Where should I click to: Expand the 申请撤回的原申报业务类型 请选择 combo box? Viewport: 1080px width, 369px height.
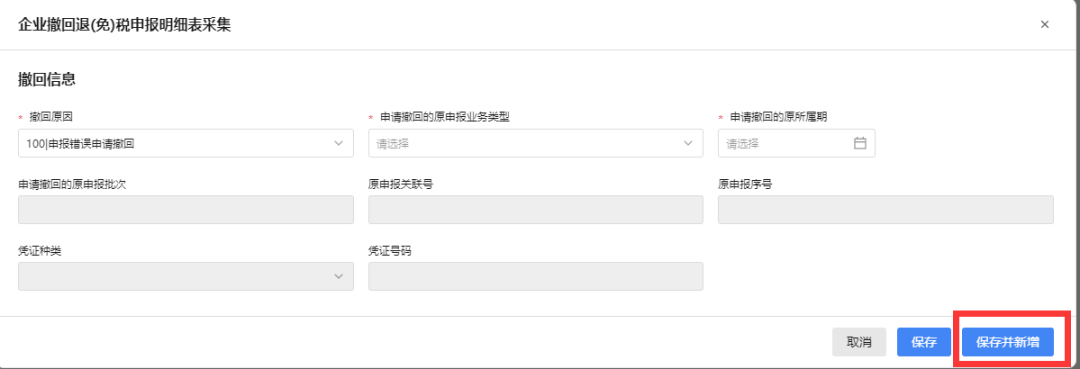point(536,143)
